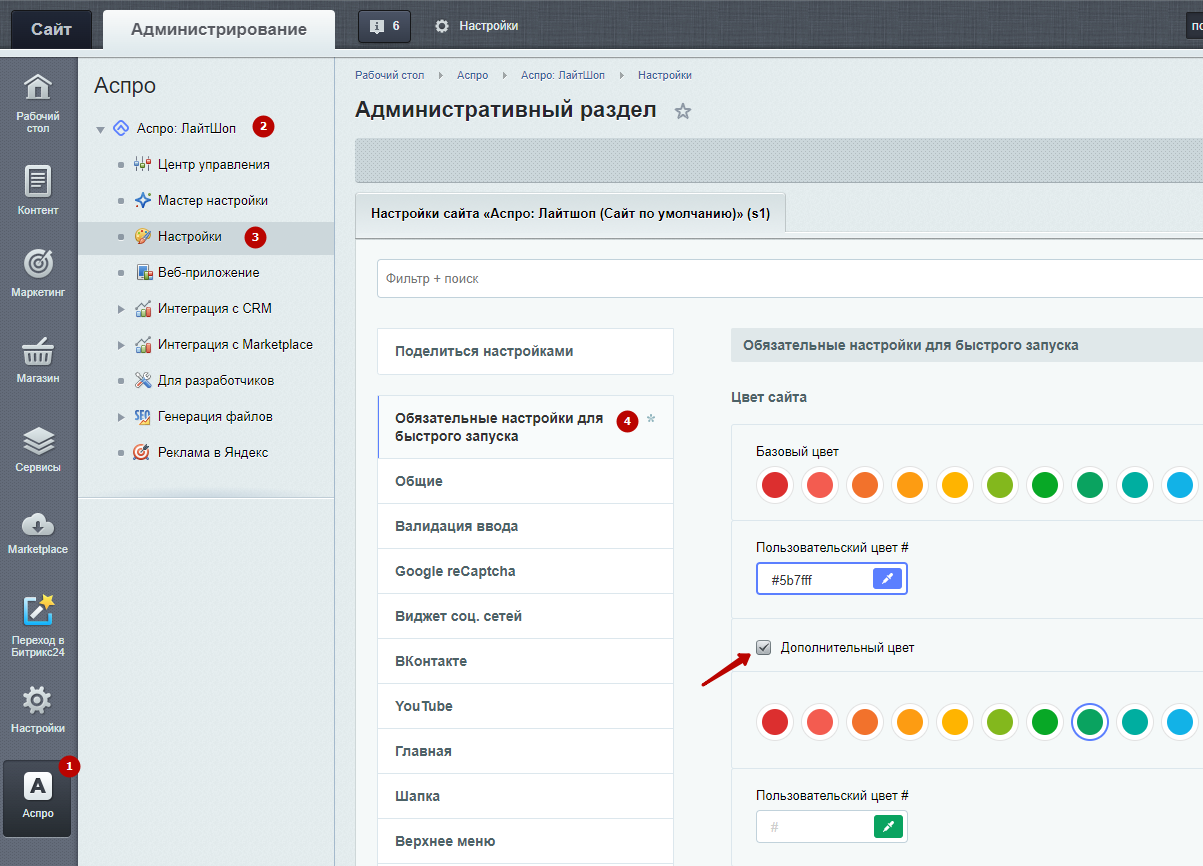Switch to the Администрирование tab
1203x866 pixels.
[219, 29]
